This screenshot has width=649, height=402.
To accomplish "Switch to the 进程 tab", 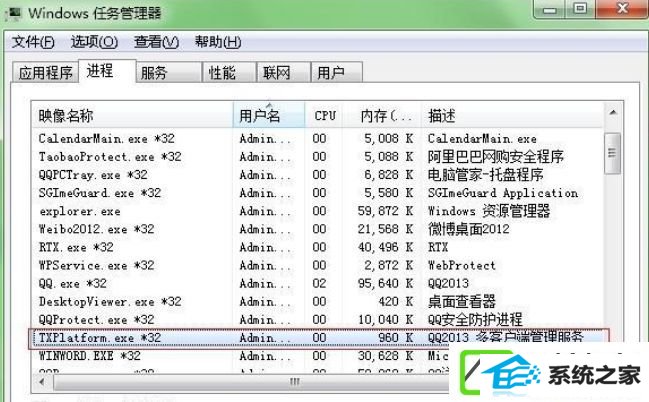I will [x=107, y=71].
